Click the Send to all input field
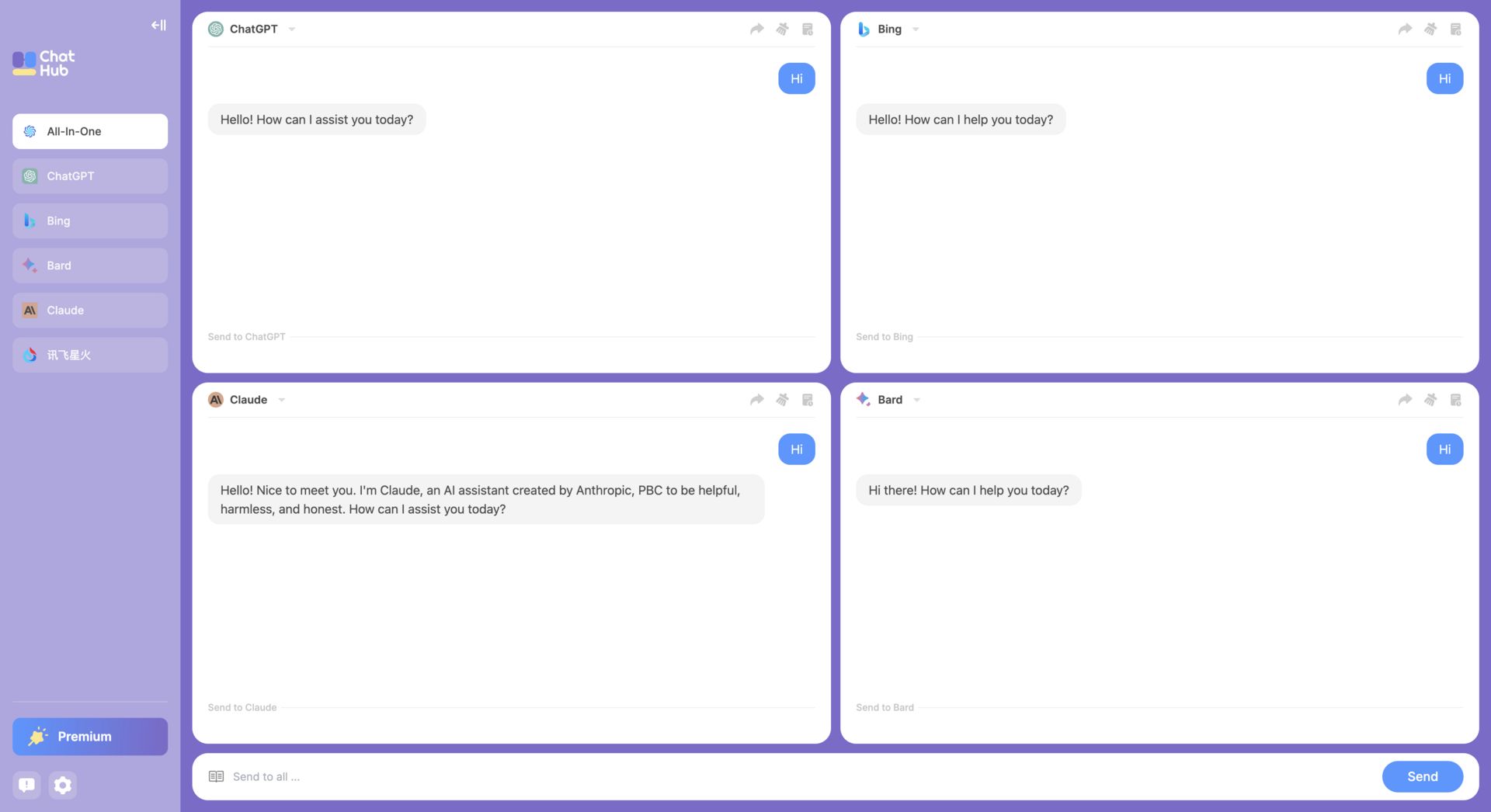 click(544, 776)
